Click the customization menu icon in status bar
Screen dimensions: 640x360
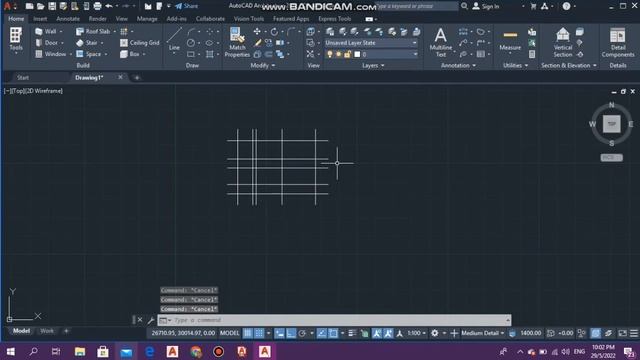(x=633, y=333)
